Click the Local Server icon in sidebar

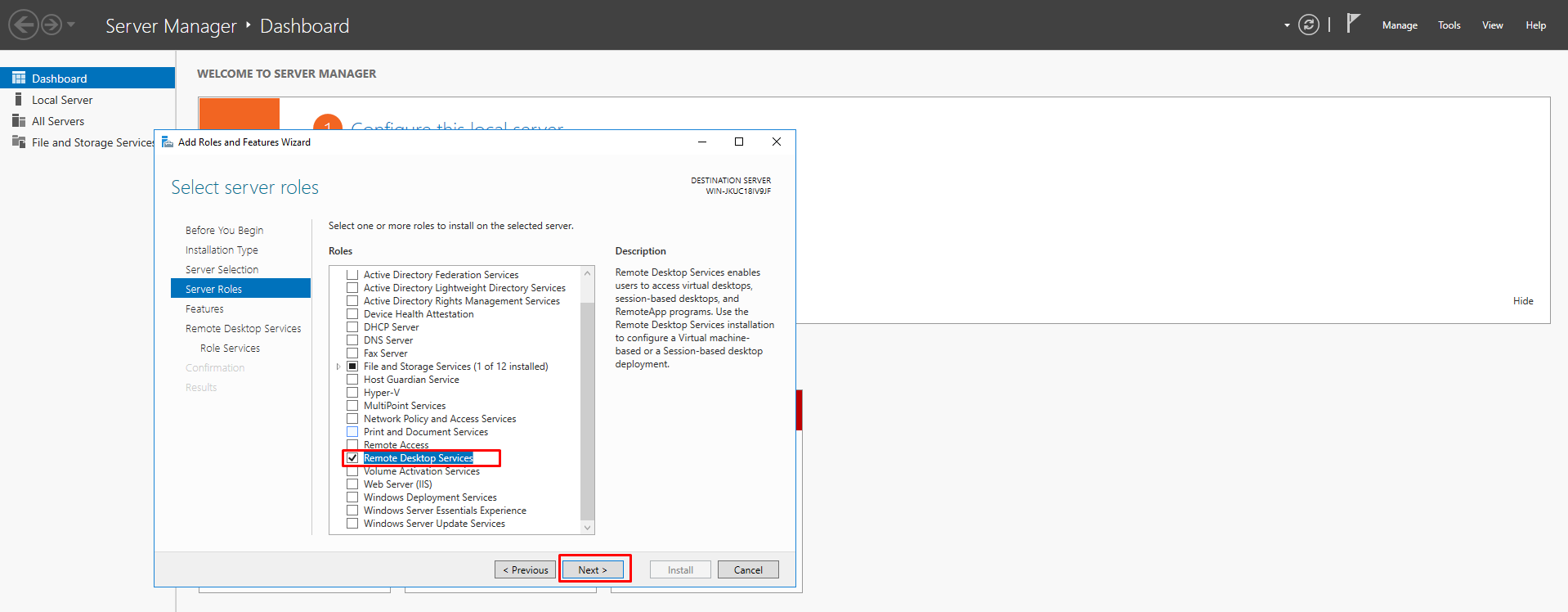coord(19,99)
